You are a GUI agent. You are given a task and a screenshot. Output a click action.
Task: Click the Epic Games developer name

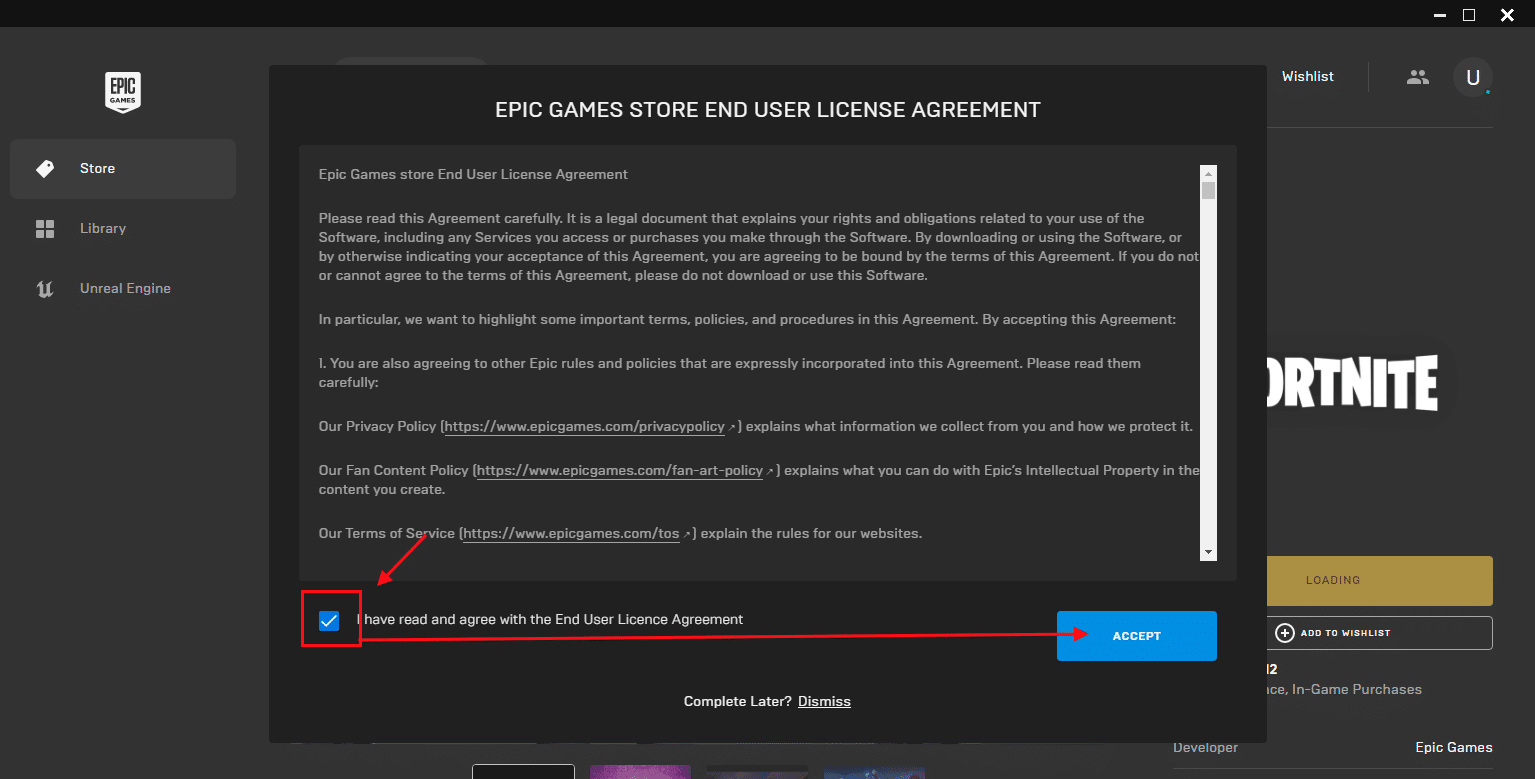tap(1454, 748)
